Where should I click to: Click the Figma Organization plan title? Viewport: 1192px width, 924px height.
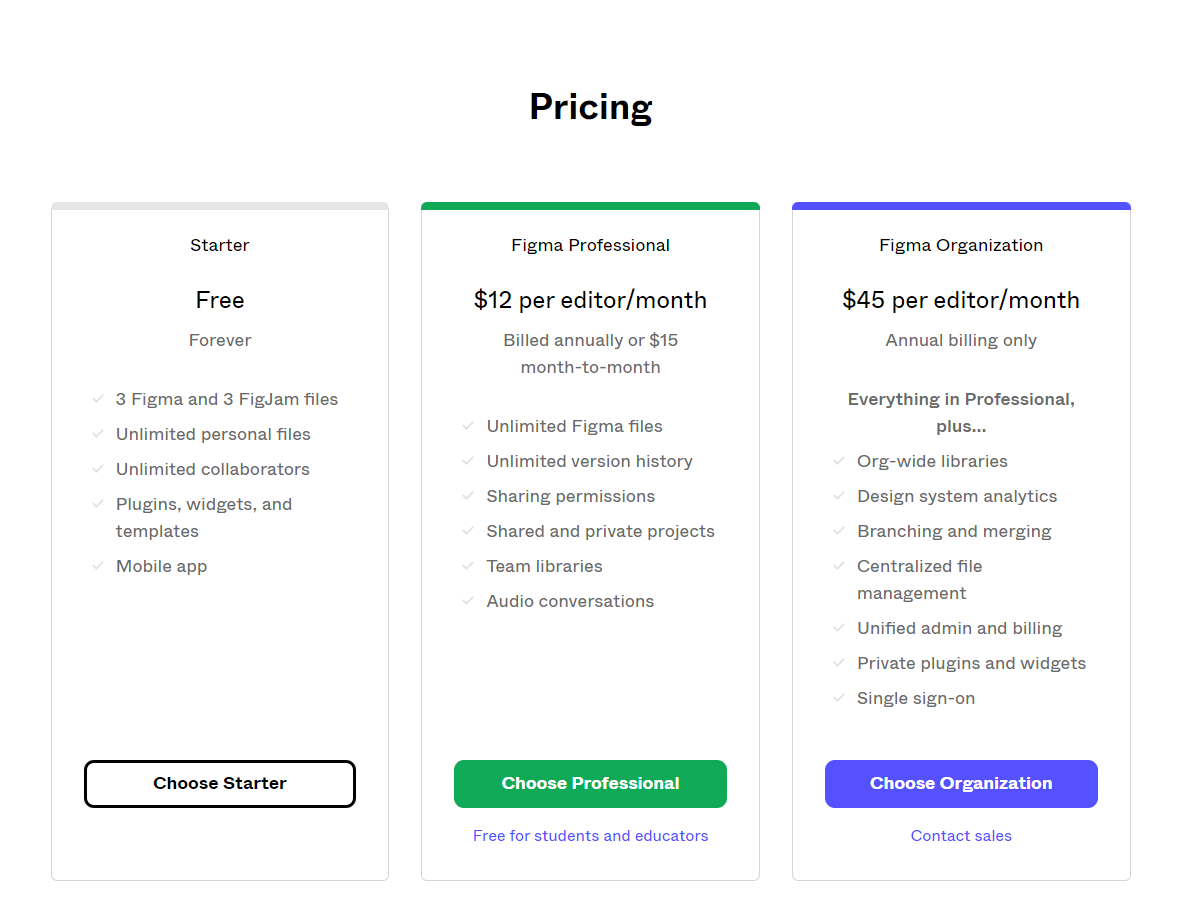tap(961, 245)
